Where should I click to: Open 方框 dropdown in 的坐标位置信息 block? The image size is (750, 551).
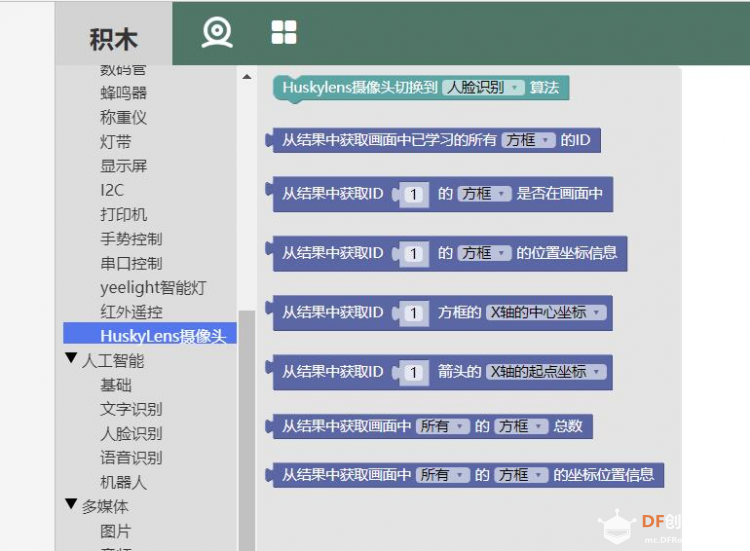click(x=521, y=475)
